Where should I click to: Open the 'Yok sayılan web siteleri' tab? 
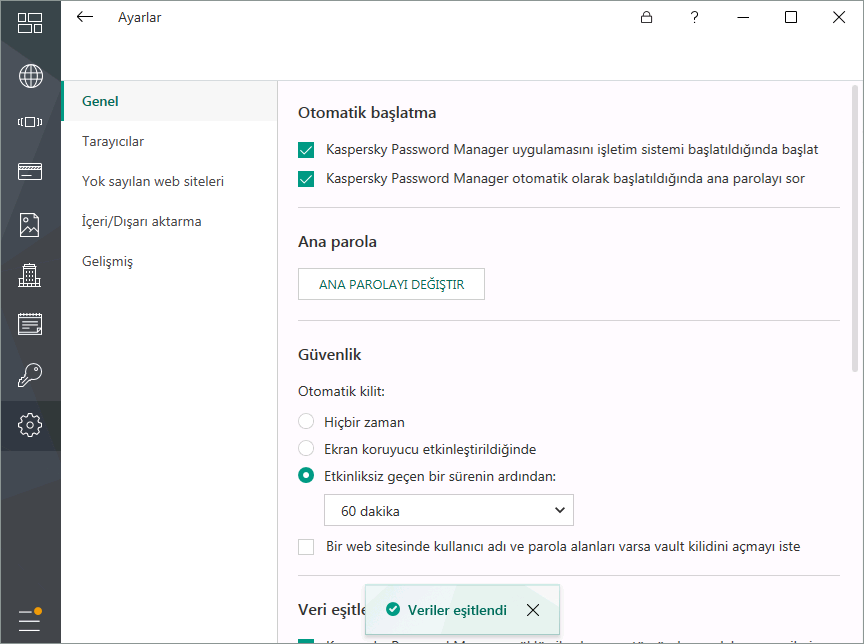169,181
